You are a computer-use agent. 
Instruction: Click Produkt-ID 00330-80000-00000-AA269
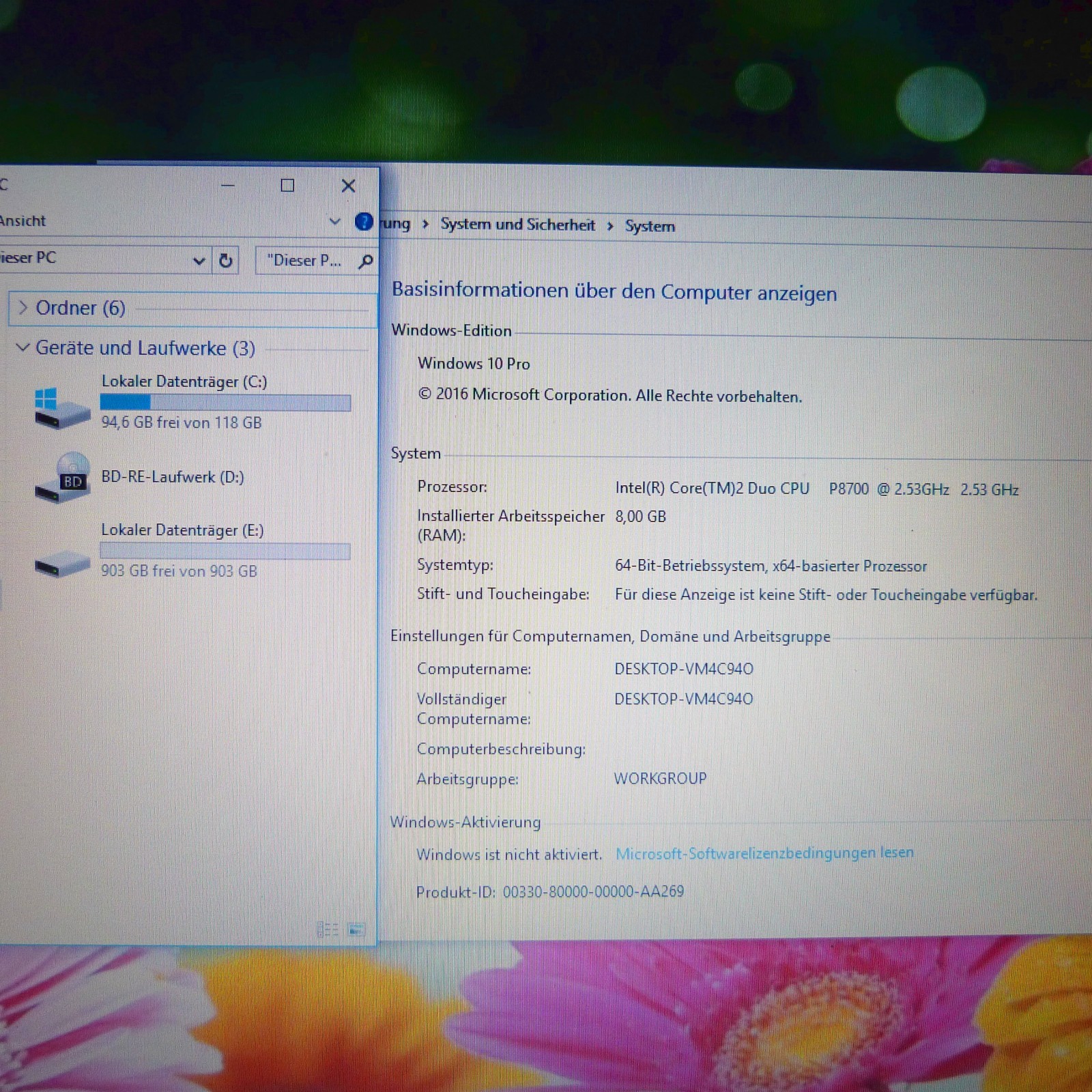(x=550, y=891)
